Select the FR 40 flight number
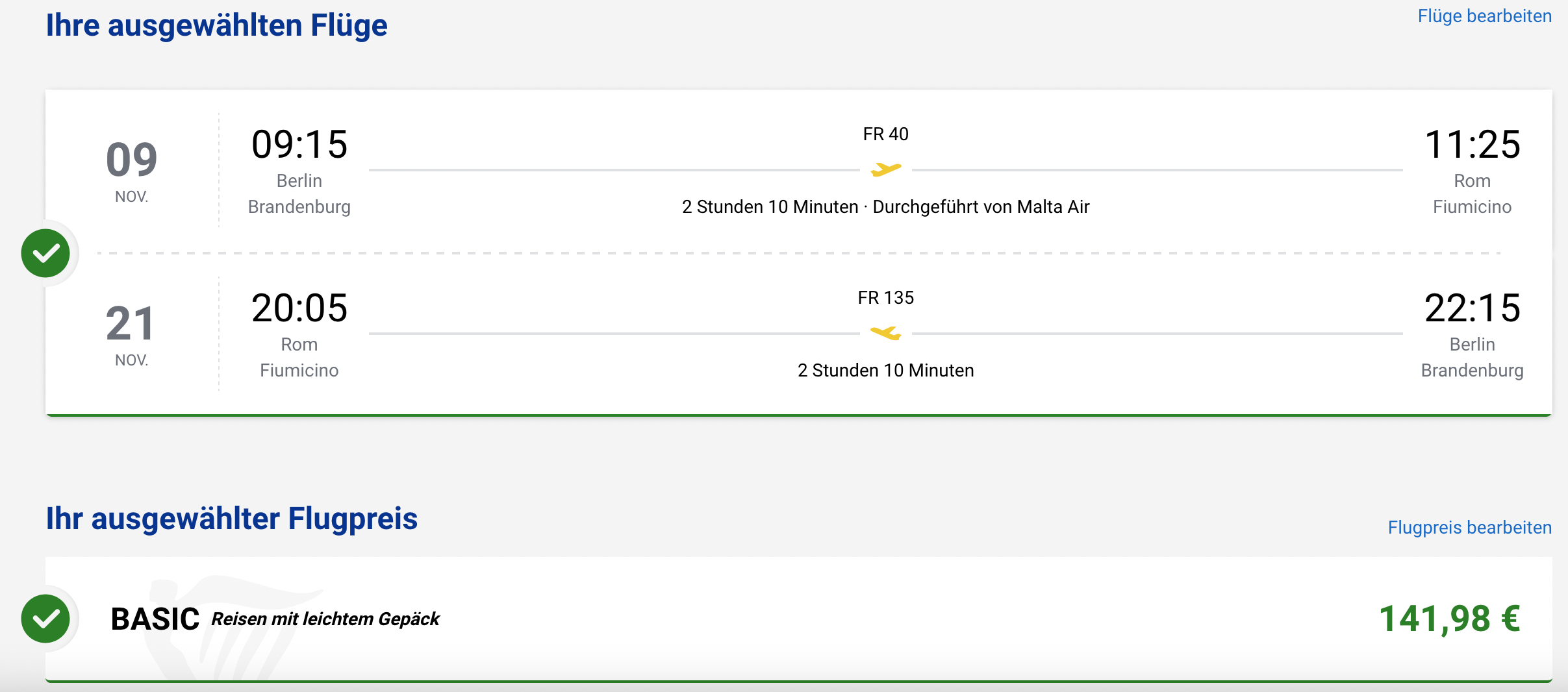Viewport: 1568px width, 692px height. pos(885,134)
